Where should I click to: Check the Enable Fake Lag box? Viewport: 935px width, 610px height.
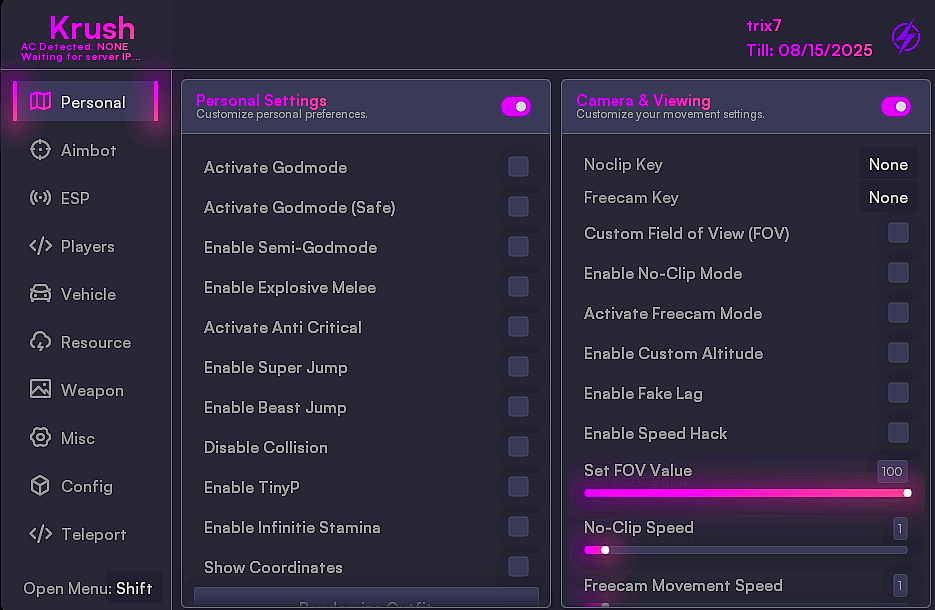coord(898,392)
